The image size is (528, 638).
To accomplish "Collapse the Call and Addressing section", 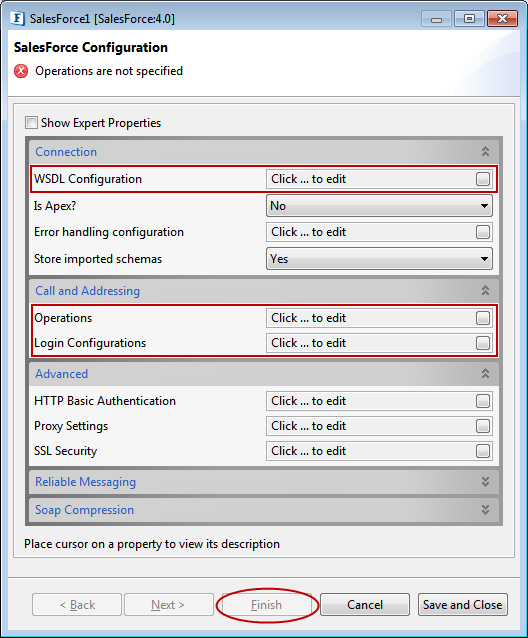I will click(485, 291).
